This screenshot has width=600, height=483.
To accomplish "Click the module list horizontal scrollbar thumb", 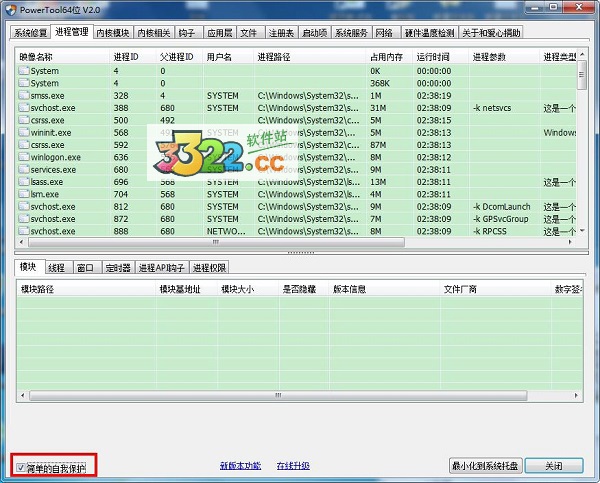I will point(278,395).
